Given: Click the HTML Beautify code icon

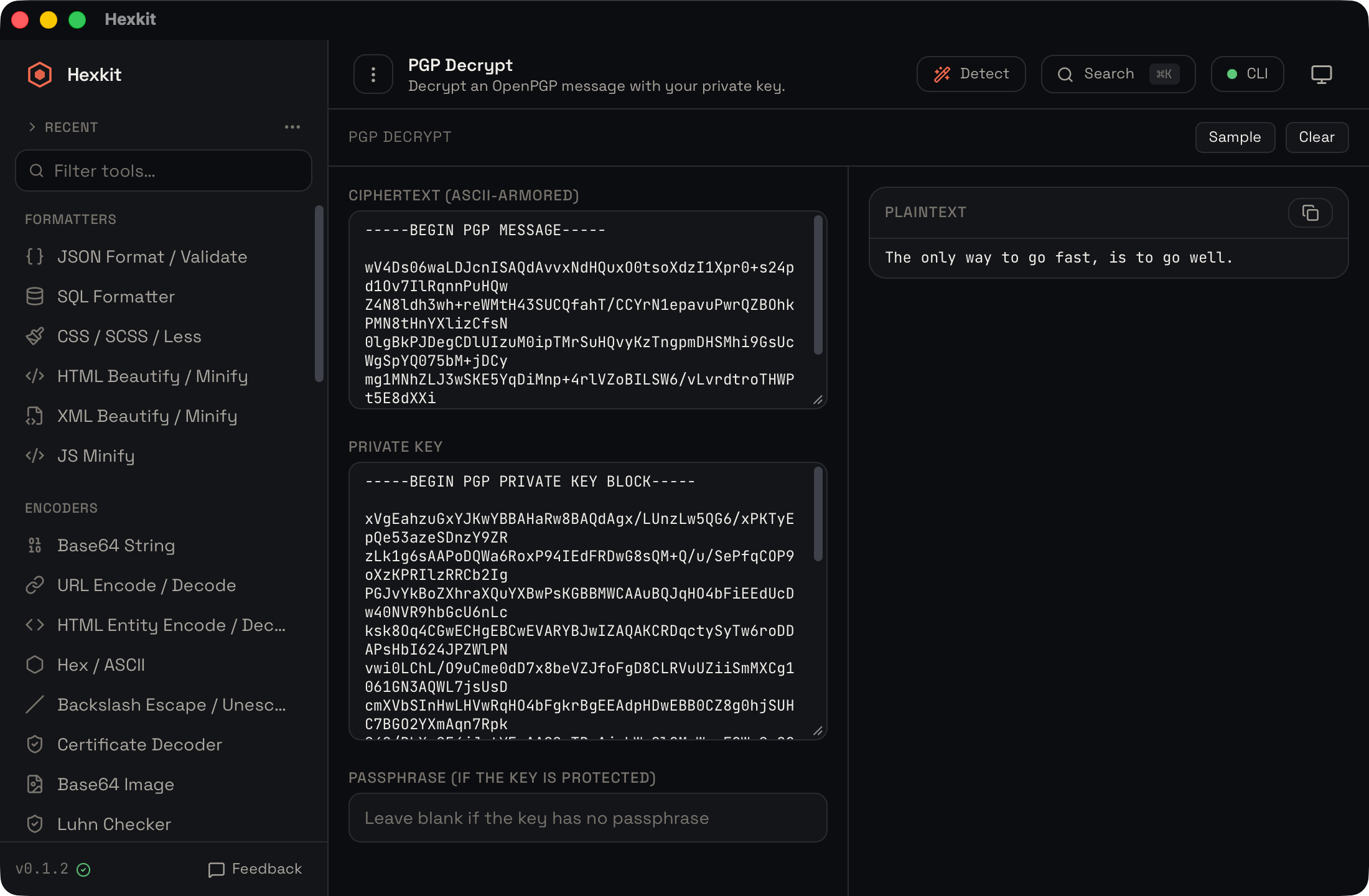Looking at the screenshot, I should [35, 376].
